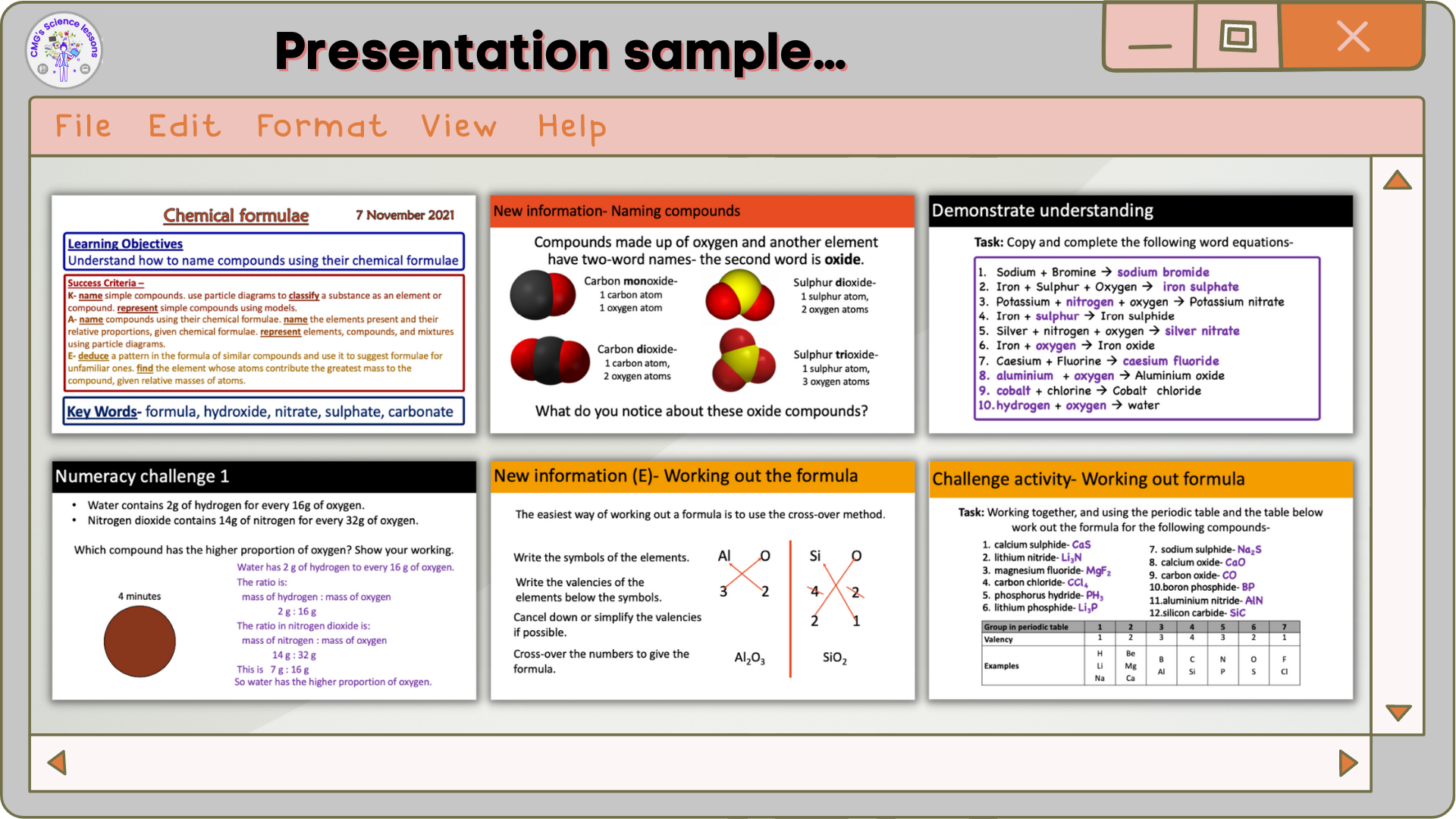1456x819 pixels.
Task: Open the Challenge activity slide
Action: 1141,579
